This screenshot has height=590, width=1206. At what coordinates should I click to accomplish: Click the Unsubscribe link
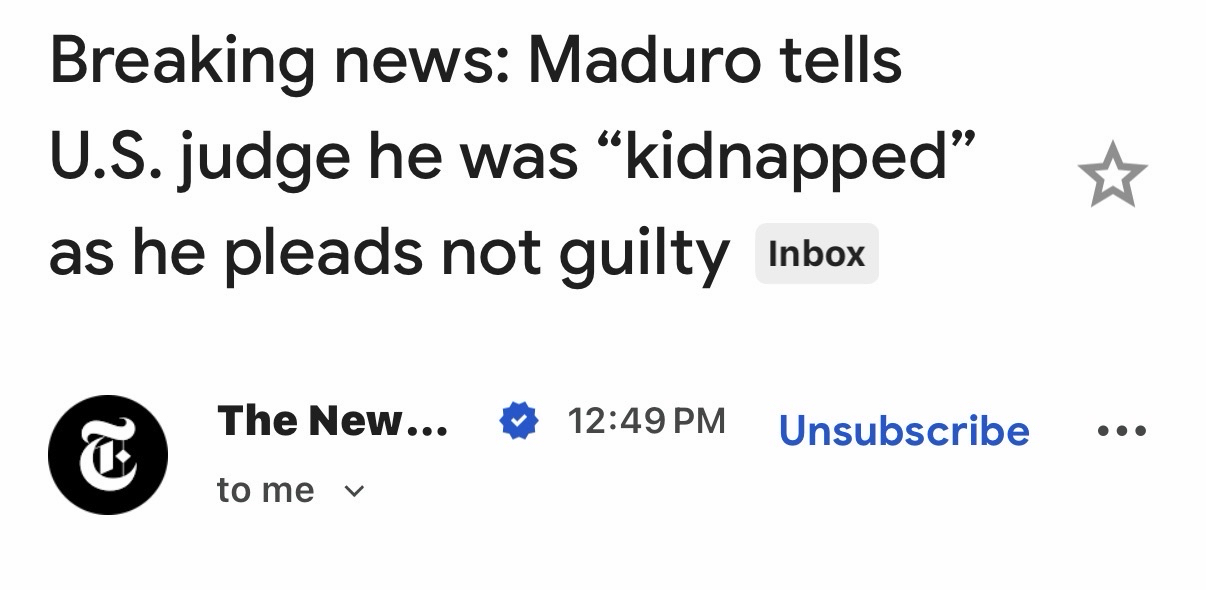(903, 431)
